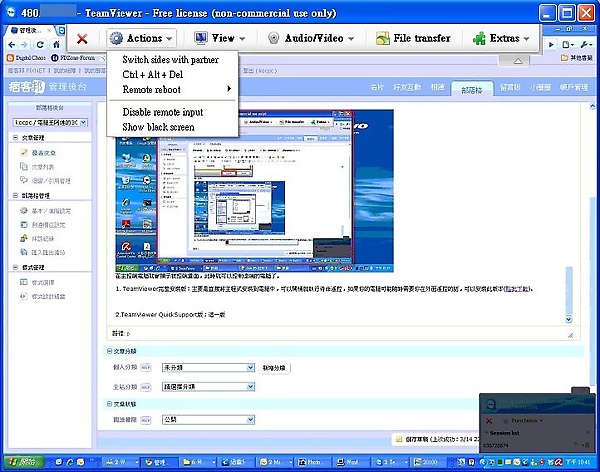
Task: Open the site-wide category dropdown
Action: pos(208,387)
